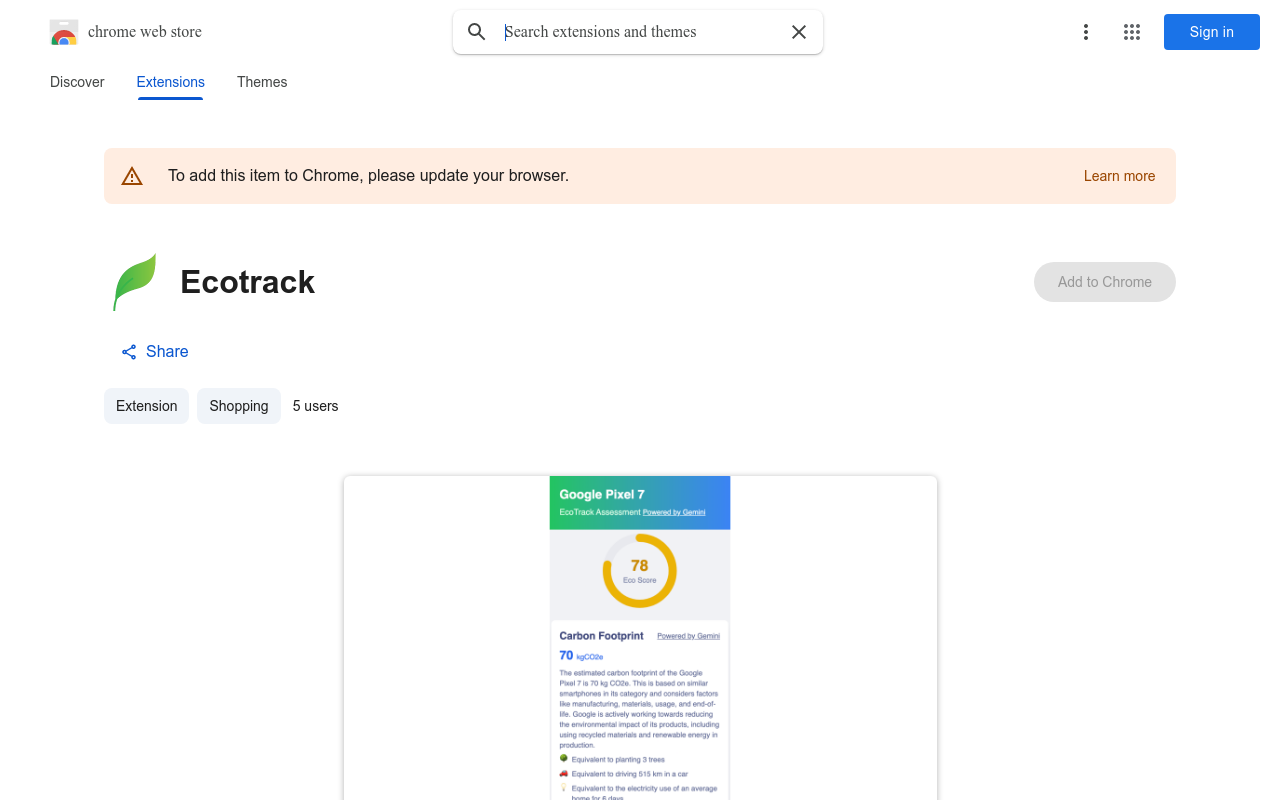Open the three-dot overflow menu
Screen dimensions: 1280x800
[x=1086, y=32]
